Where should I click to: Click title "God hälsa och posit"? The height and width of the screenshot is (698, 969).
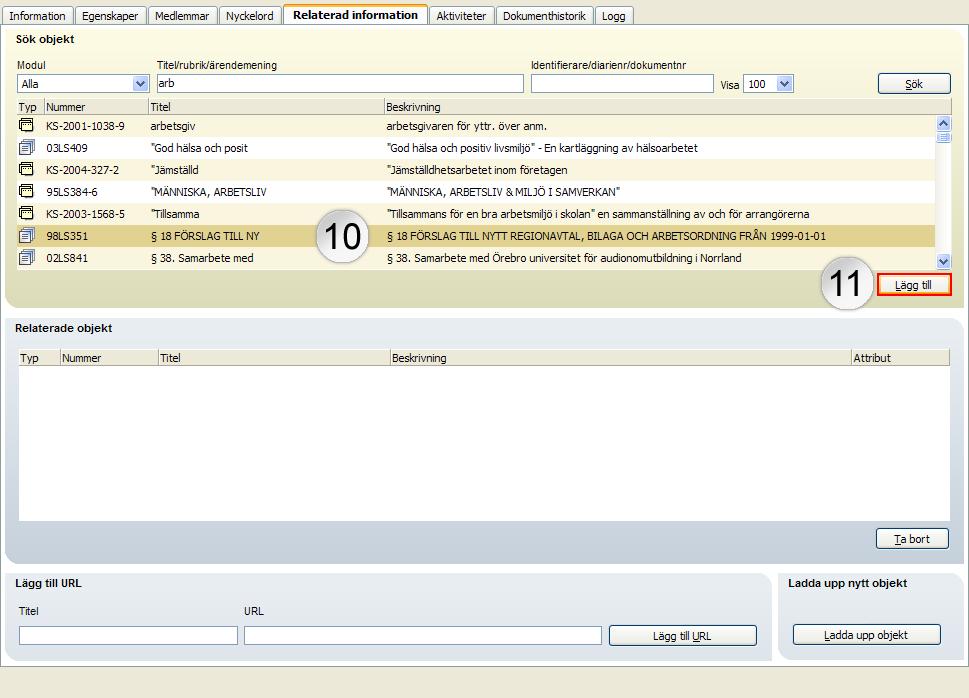click(x=199, y=148)
